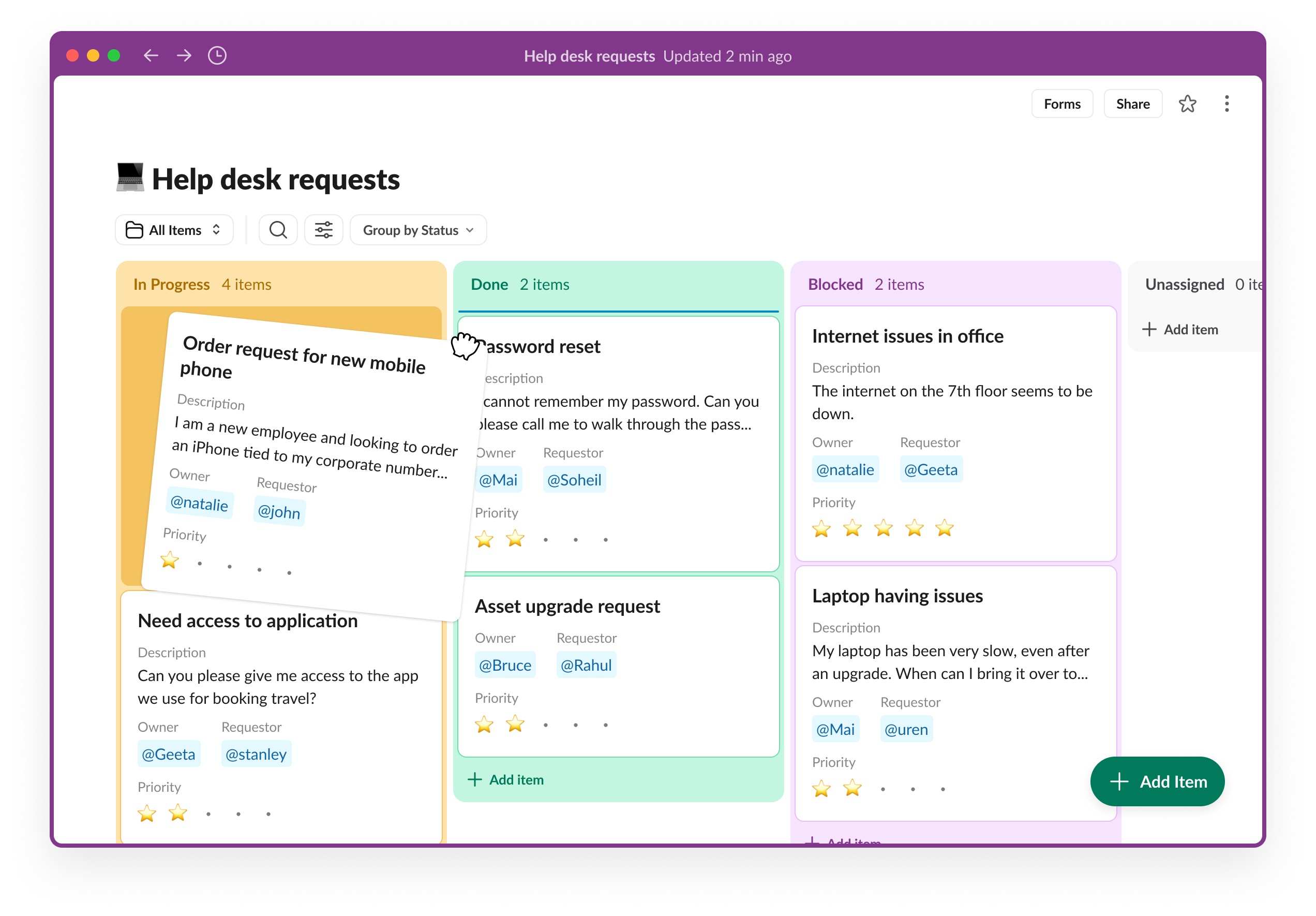Open filter settings sliders icon
Viewport: 1316px width, 916px height.
pos(323,230)
